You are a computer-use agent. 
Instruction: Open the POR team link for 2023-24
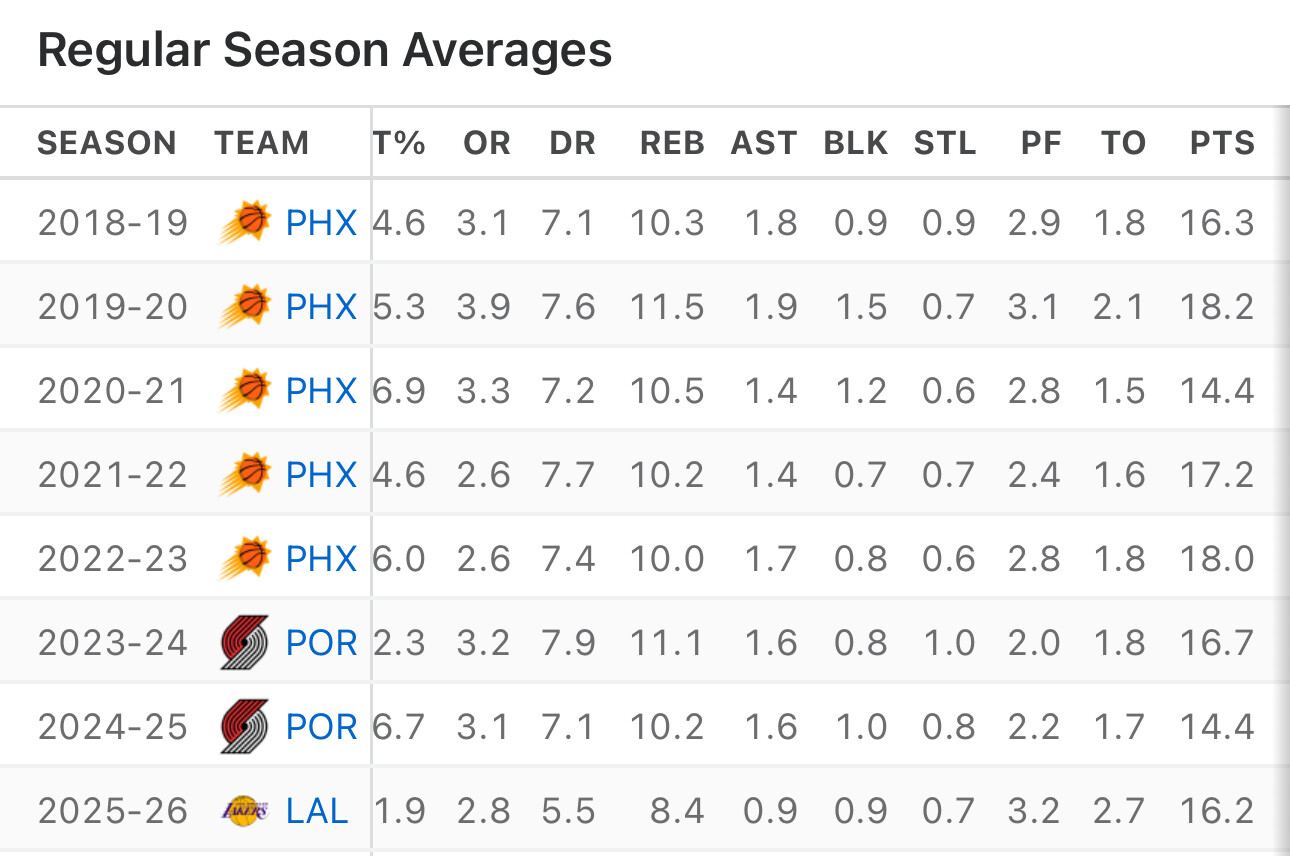[321, 642]
